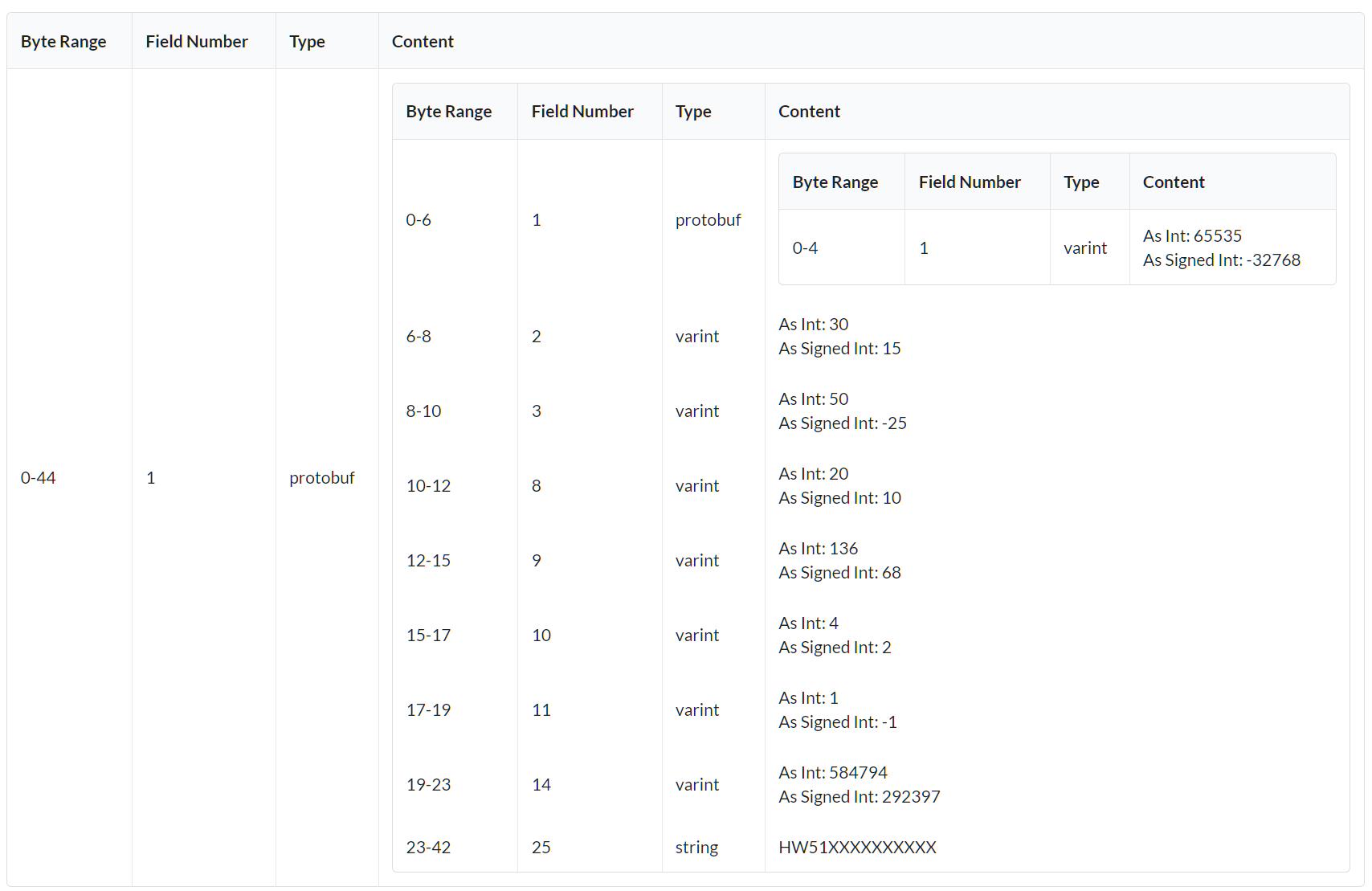Click byte range '10-12' cell
Screen dimensions: 1372x891
pyautogui.click(x=428, y=485)
